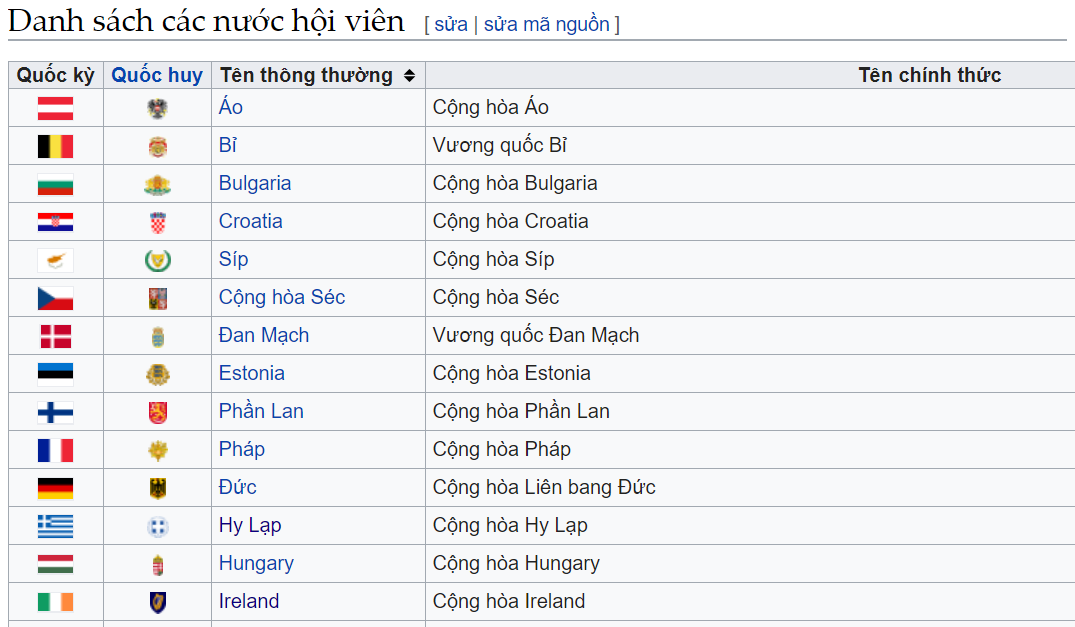Viewport: 1075px width, 627px height.
Task: Open the Finland coat of arms image
Action: (158, 413)
